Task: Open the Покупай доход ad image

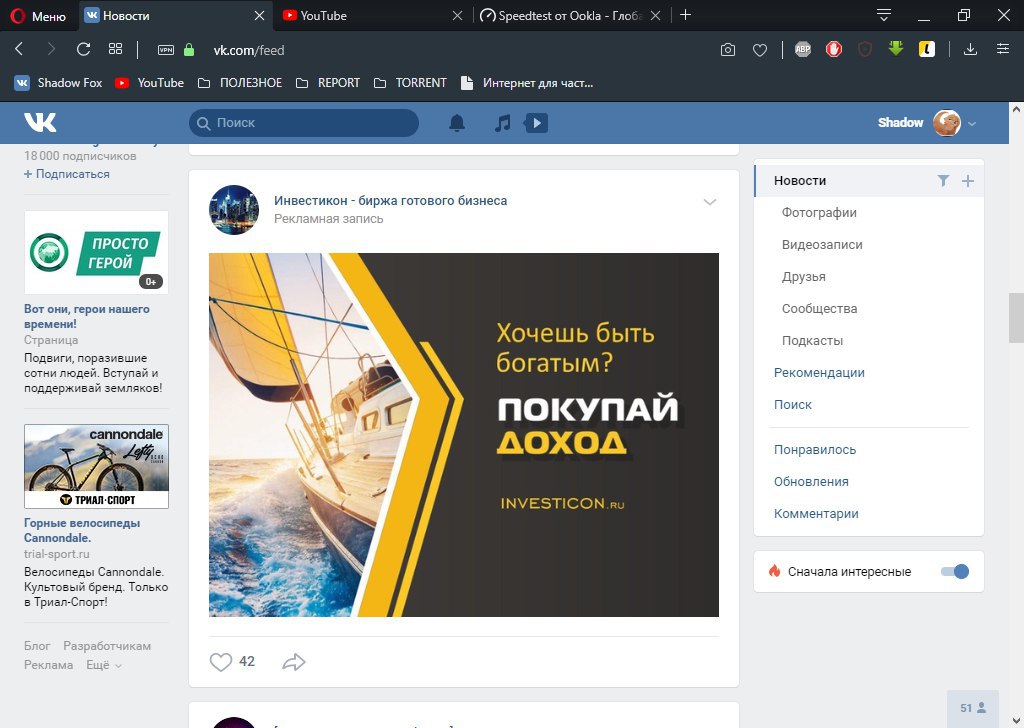Action: click(x=464, y=435)
